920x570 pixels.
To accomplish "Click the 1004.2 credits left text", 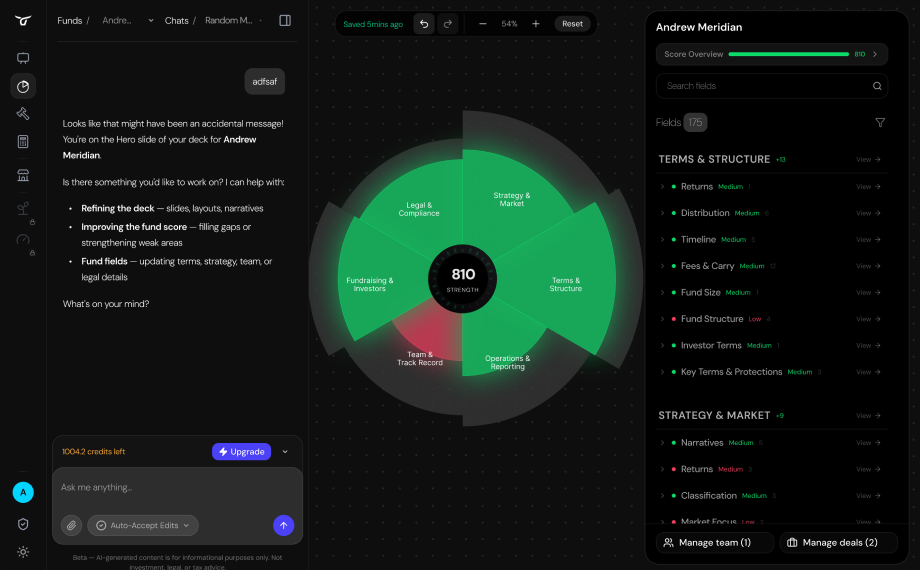I will point(93,451).
